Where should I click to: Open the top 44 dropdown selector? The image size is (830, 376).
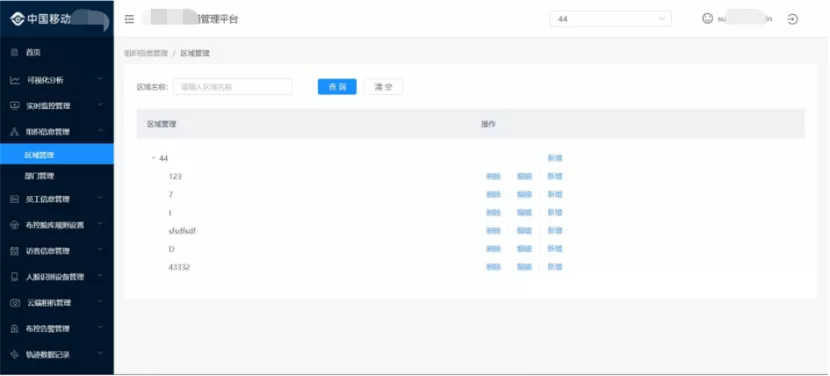pyautogui.click(x=610, y=19)
